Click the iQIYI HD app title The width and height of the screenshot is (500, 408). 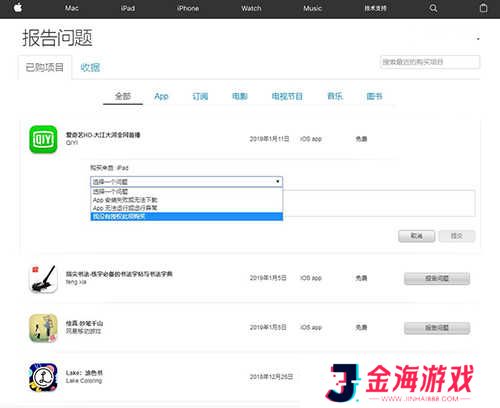103,135
